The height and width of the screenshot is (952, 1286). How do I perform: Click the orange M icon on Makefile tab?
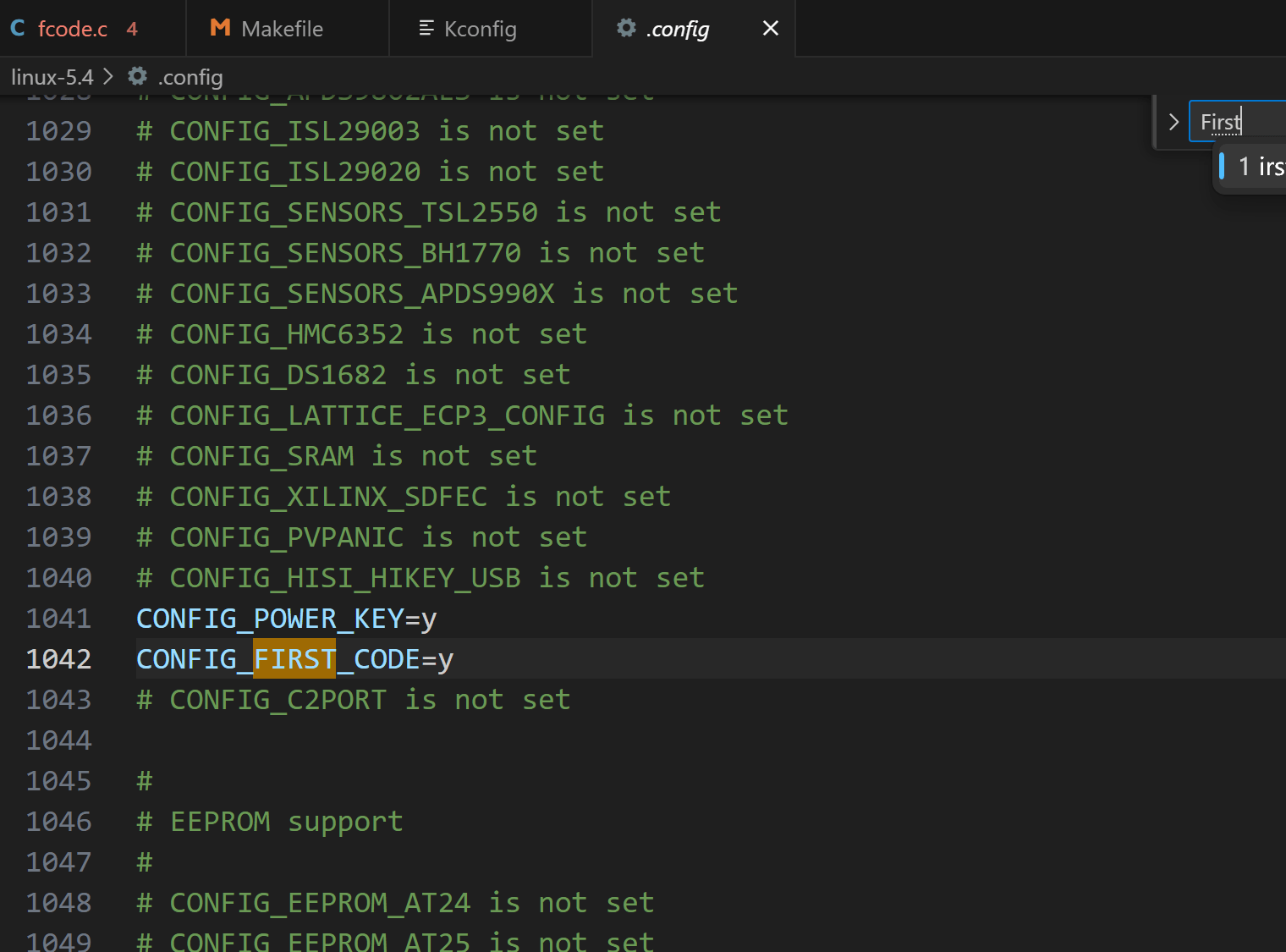220,28
